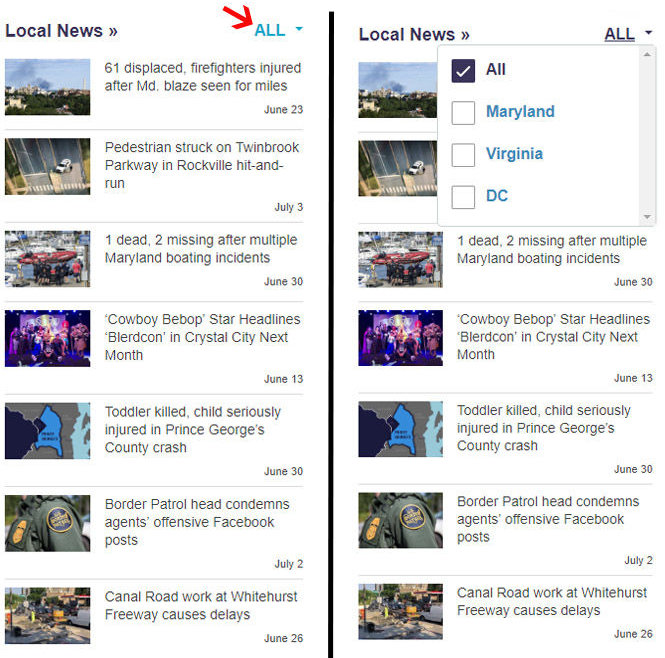Image resolution: width=665 pixels, height=658 pixels.
Task: Open Local News heading link in left panel
Action: click(x=60, y=31)
